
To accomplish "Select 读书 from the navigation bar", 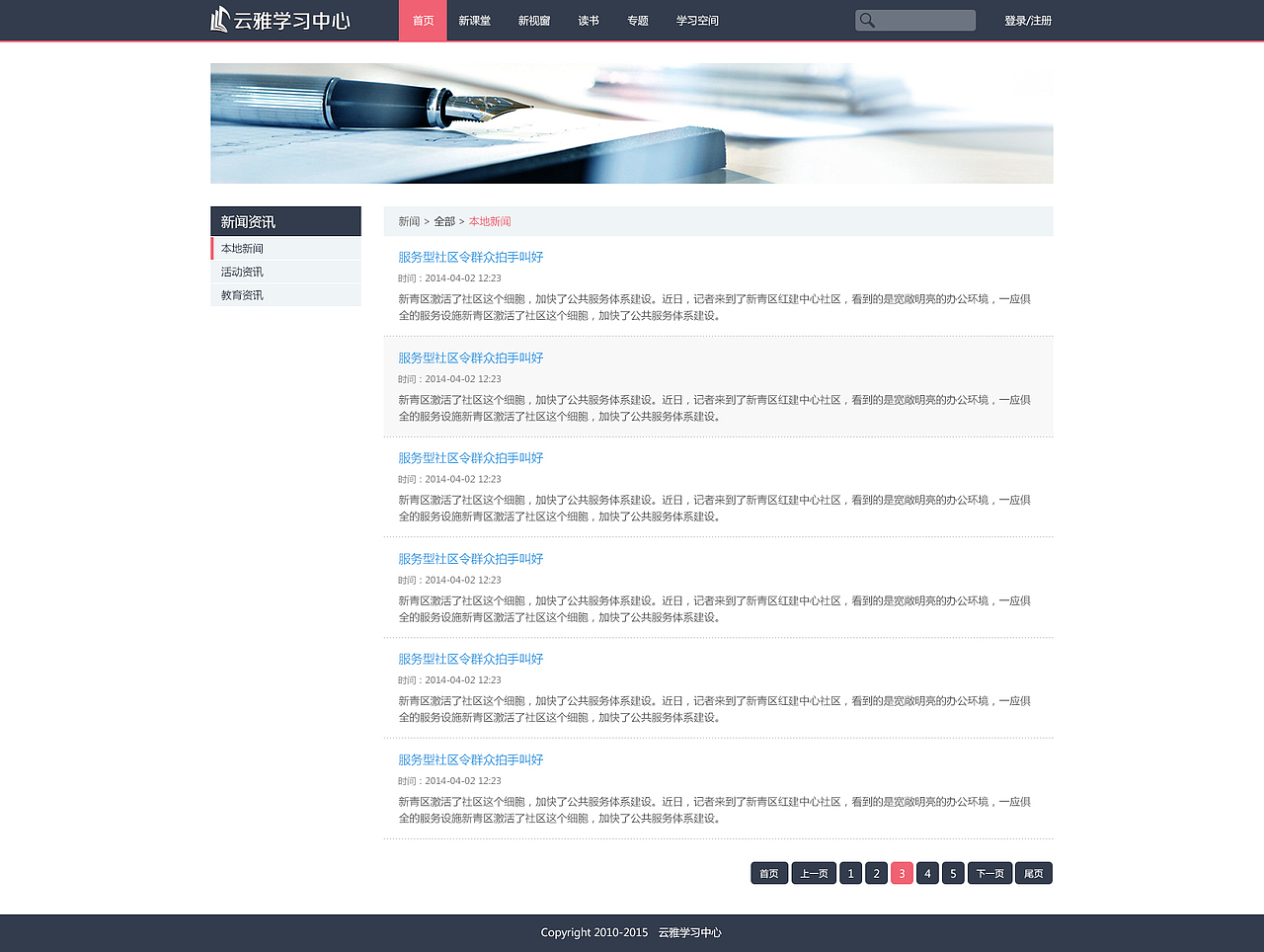I will (x=588, y=20).
